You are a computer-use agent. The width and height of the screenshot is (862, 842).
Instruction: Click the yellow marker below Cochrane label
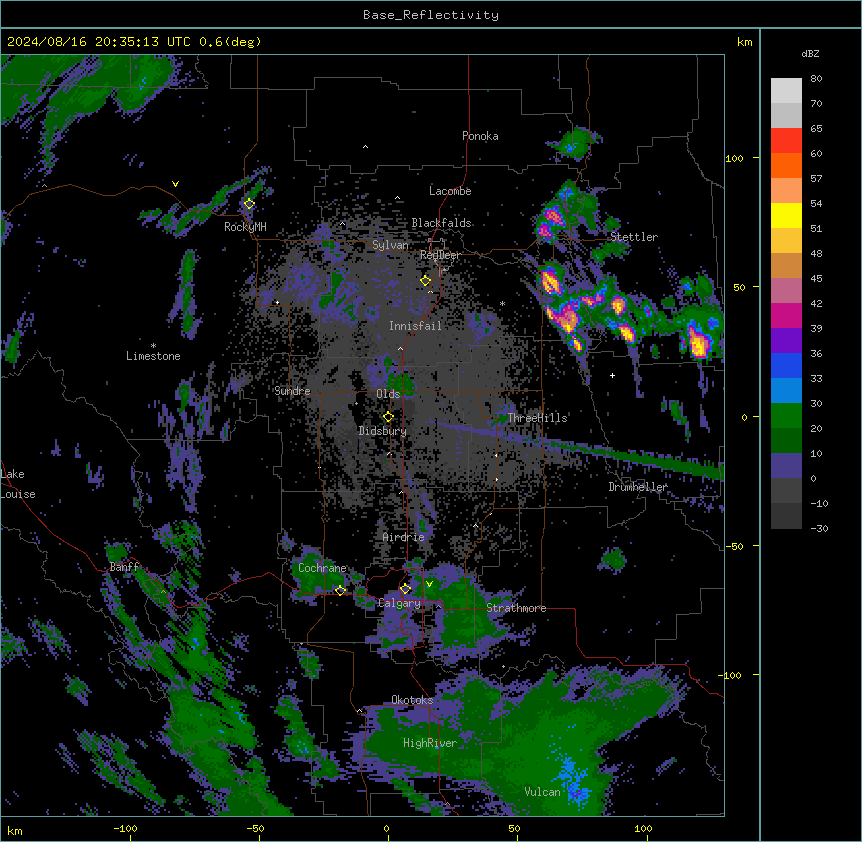340,591
